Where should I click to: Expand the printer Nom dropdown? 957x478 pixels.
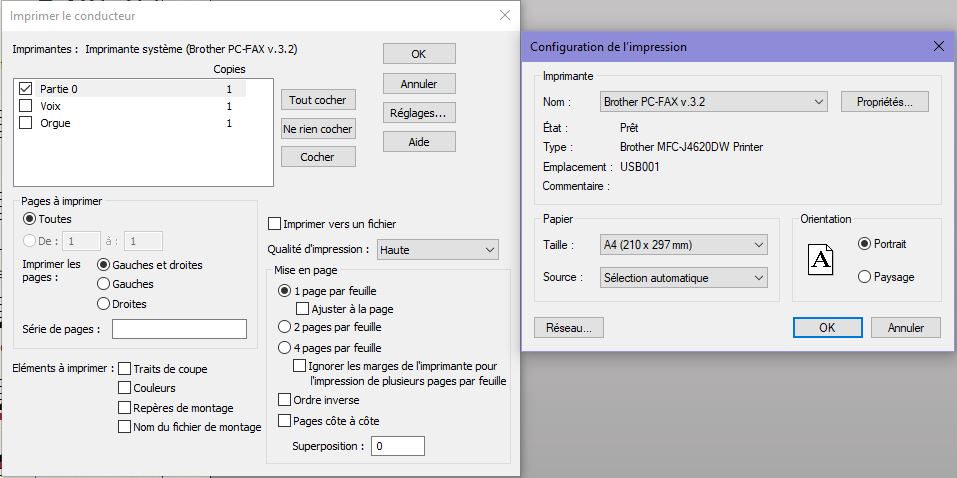(x=714, y=102)
